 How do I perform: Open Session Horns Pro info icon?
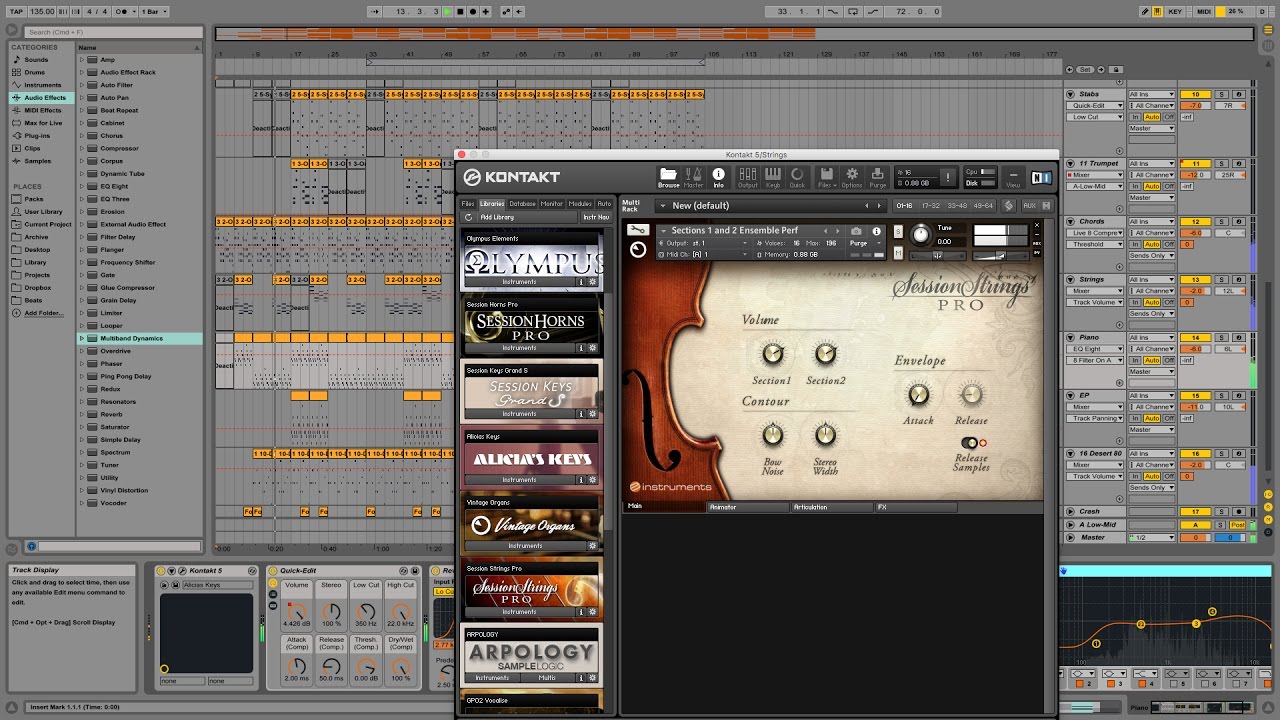[x=582, y=348]
